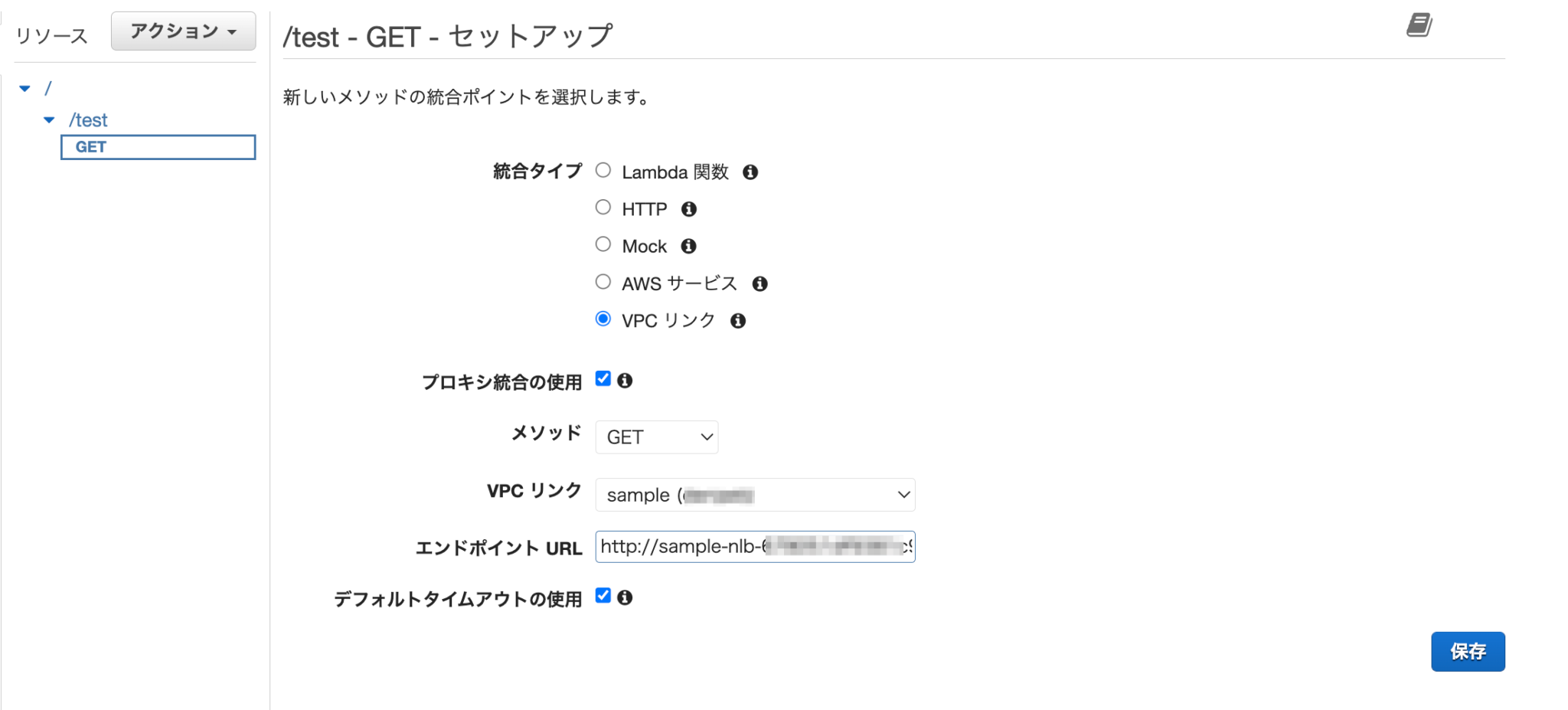Disable デフォルトタイムアウトの使用
1568x710 pixels.
click(x=603, y=595)
